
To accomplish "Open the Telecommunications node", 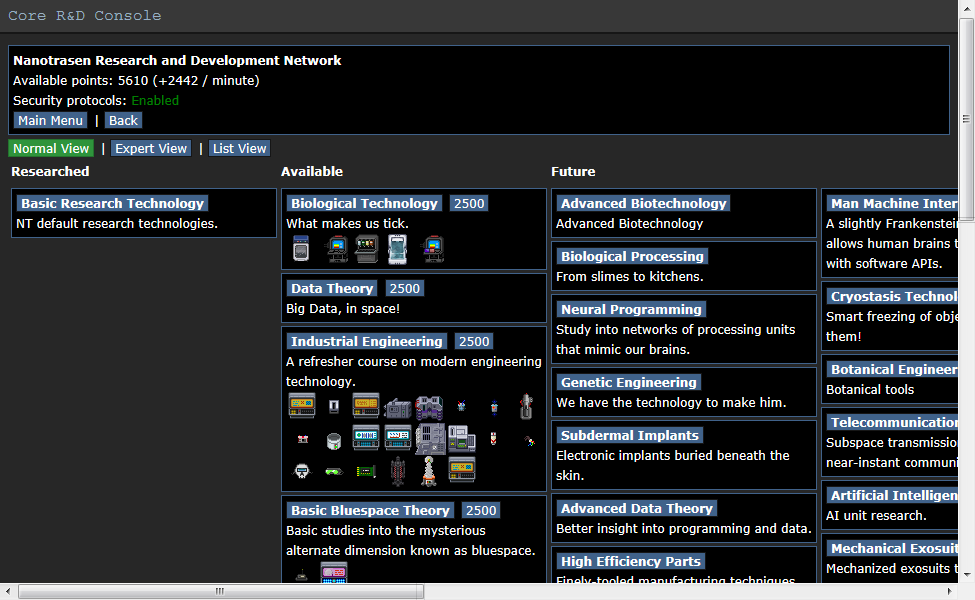I will pos(892,422).
